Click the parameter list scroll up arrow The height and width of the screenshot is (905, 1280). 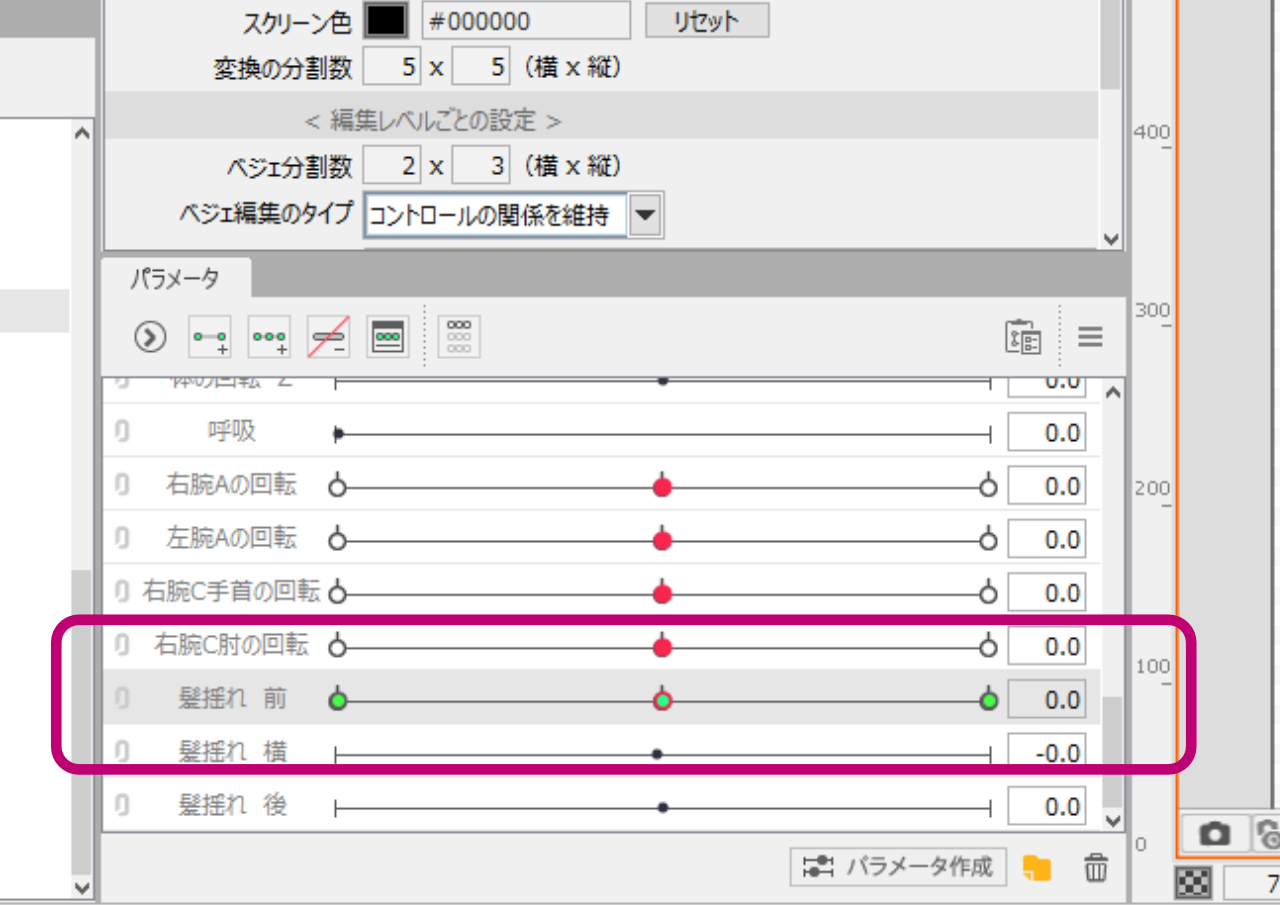tap(1113, 394)
